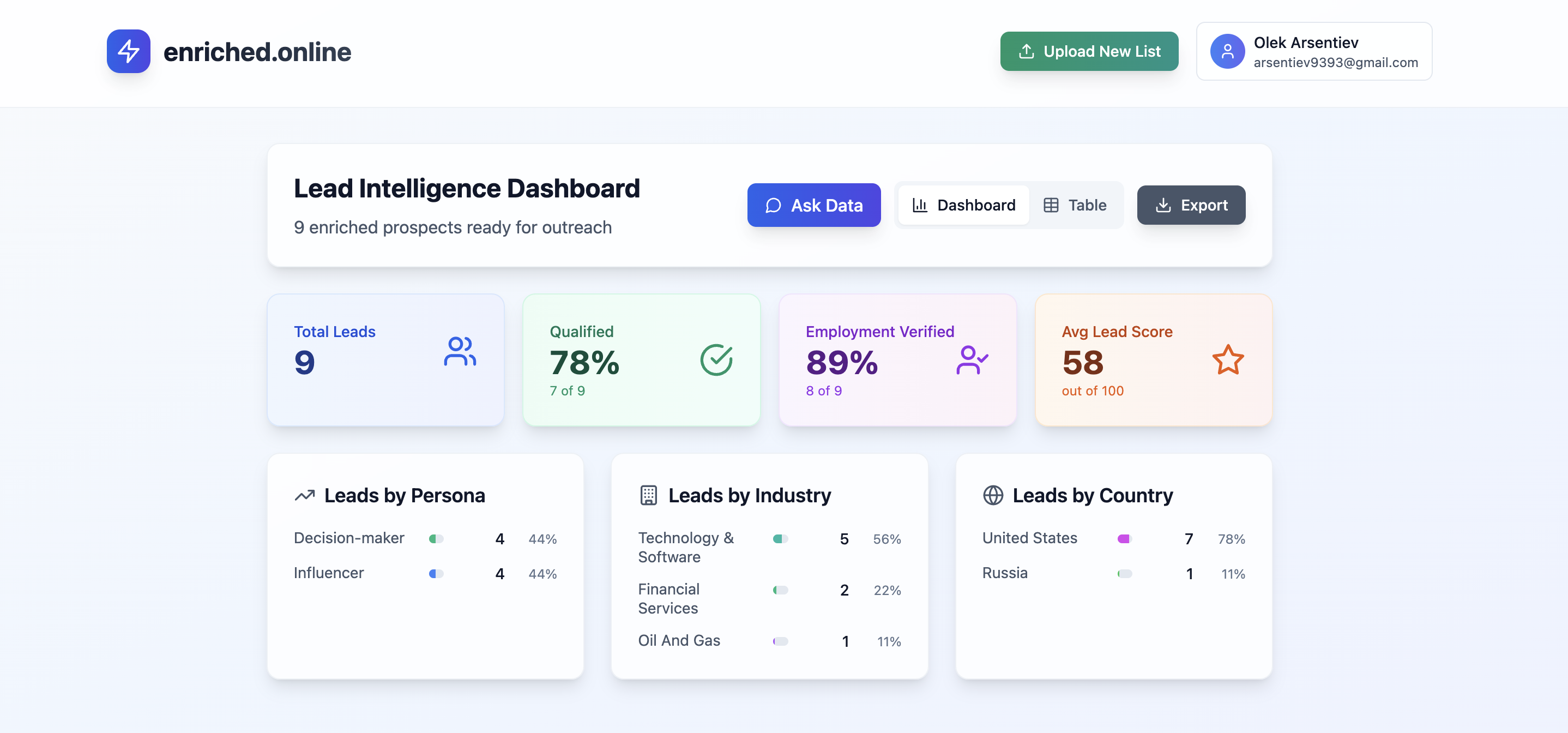The width and height of the screenshot is (1568, 733).
Task: Click the enriched.online lightning bolt logo
Action: click(129, 51)
